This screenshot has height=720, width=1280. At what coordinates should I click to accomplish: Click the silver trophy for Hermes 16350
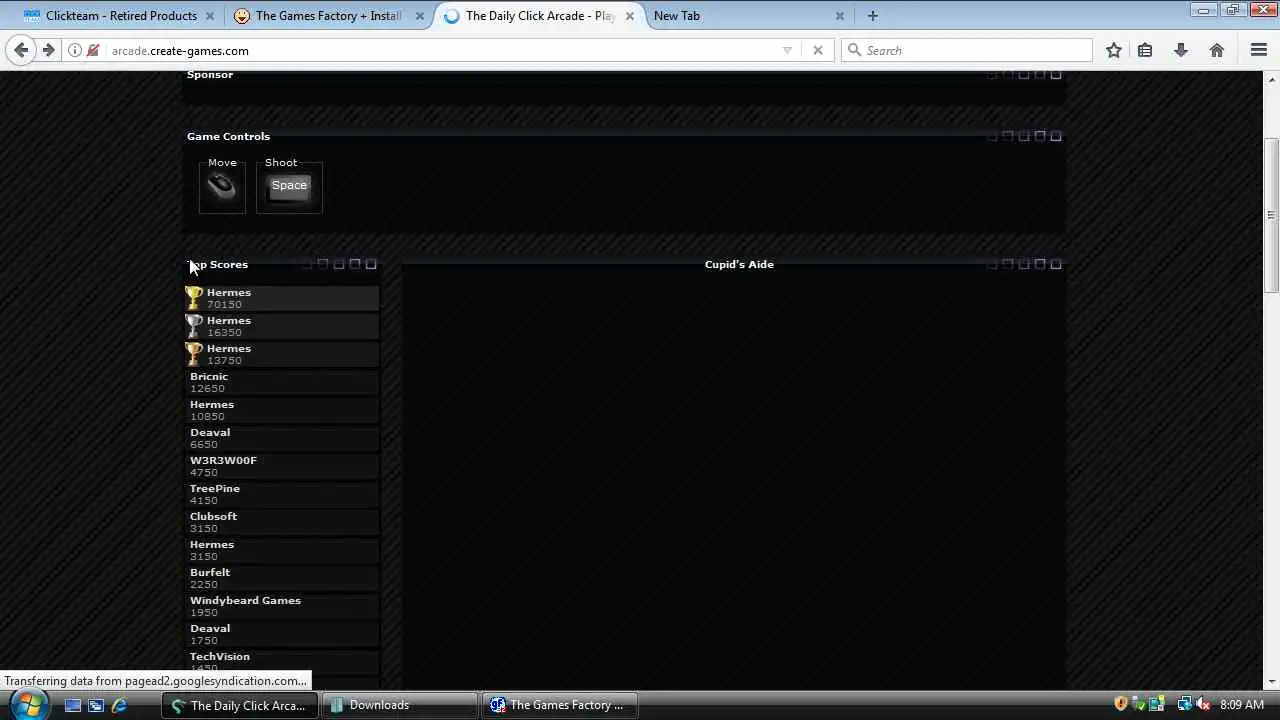coord(194,326)
